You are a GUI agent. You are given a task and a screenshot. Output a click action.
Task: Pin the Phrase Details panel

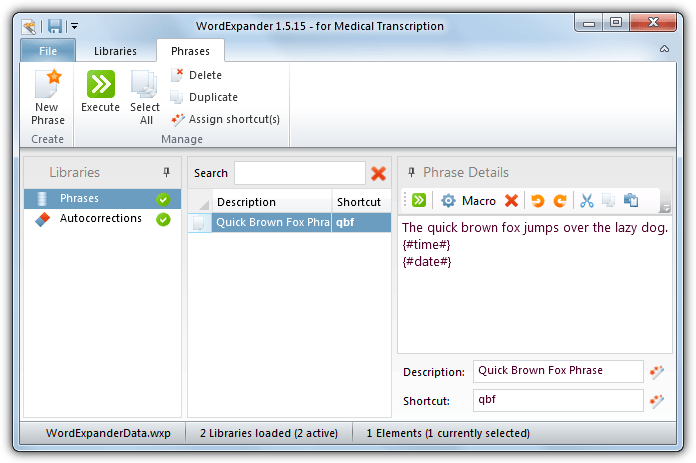(x=411, y=172)
